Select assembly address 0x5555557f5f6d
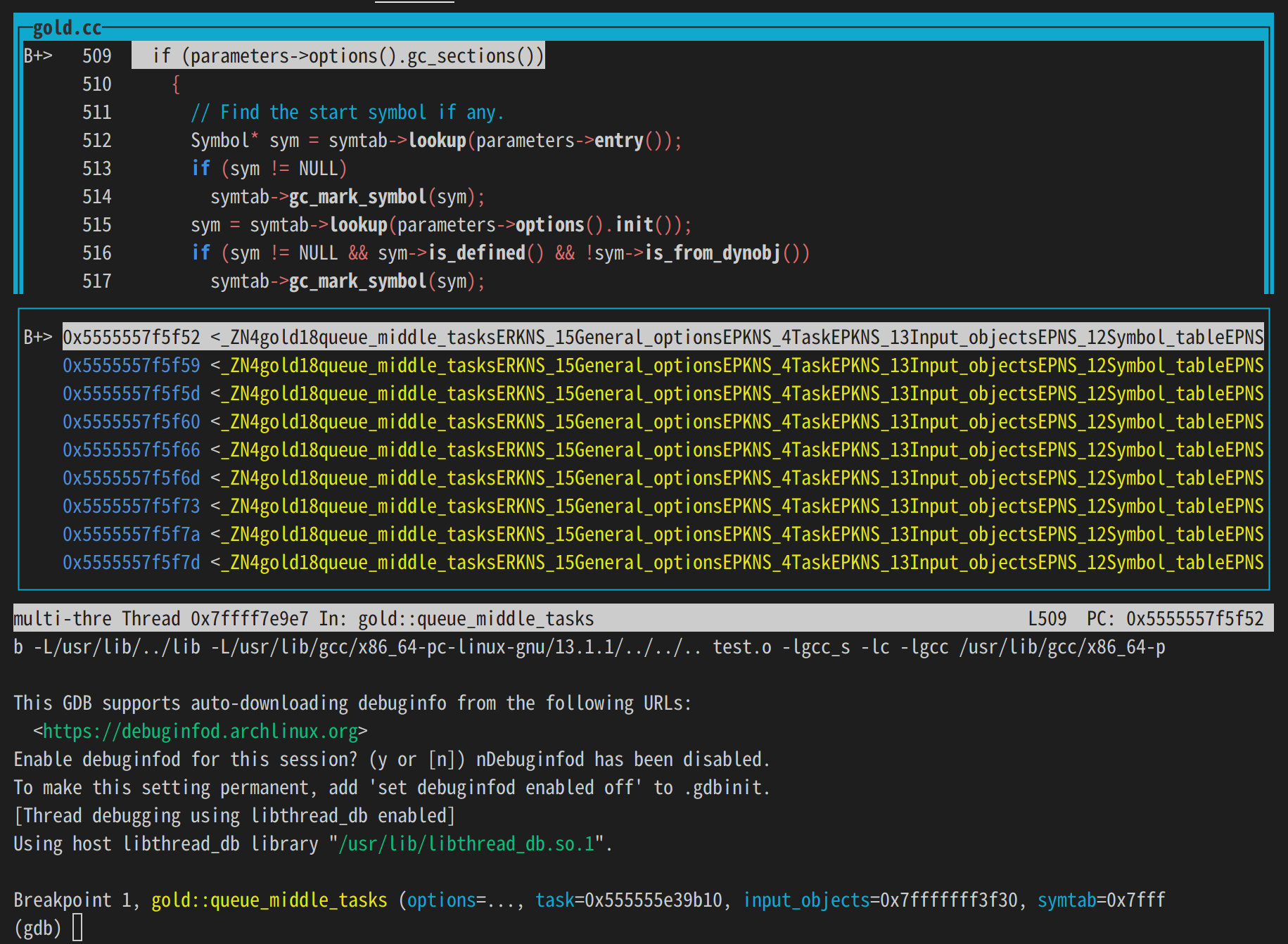The width and height of the screenshot is (1288, 944). [x=132, y=478]
